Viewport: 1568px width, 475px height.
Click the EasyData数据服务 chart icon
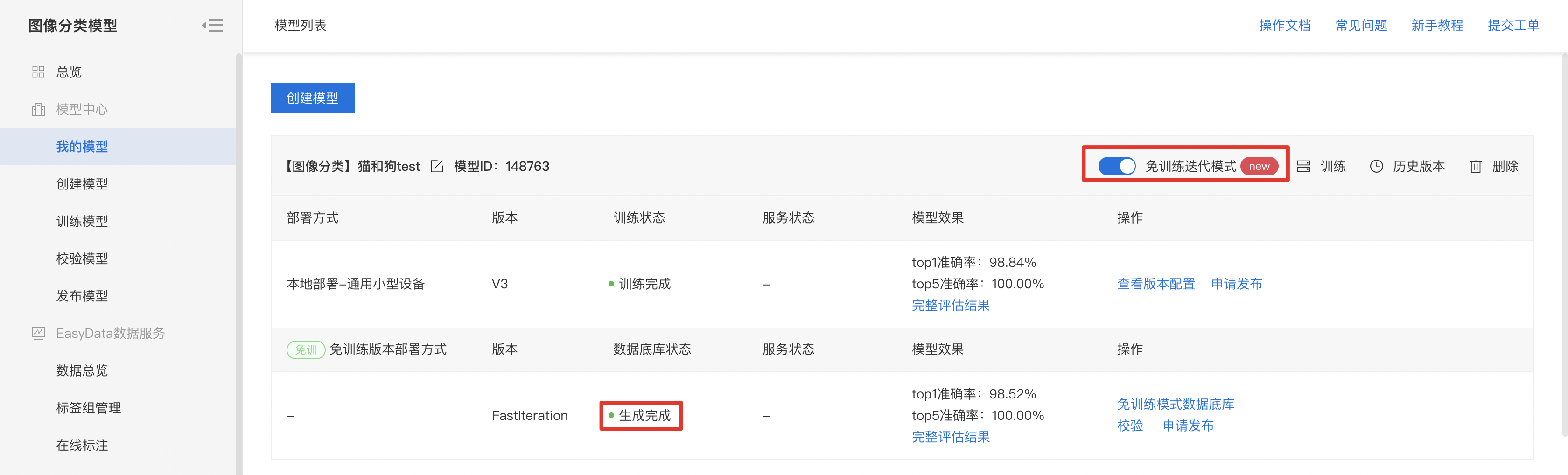(x=38, y=333)
